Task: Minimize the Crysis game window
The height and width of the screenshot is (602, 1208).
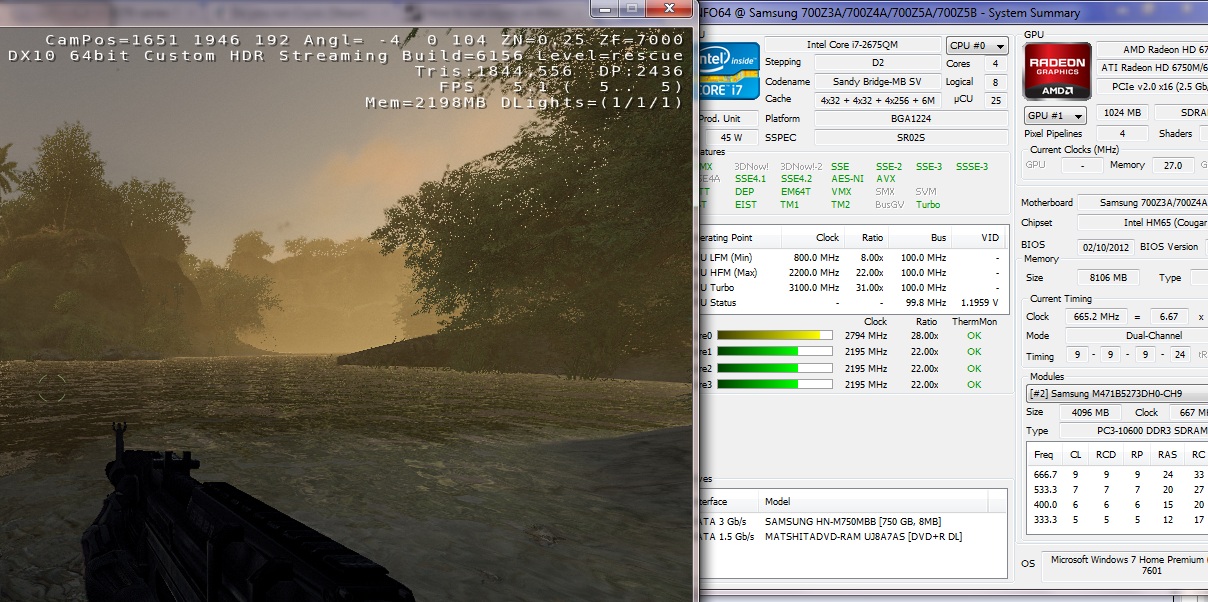Action: (x=606, y=8)
